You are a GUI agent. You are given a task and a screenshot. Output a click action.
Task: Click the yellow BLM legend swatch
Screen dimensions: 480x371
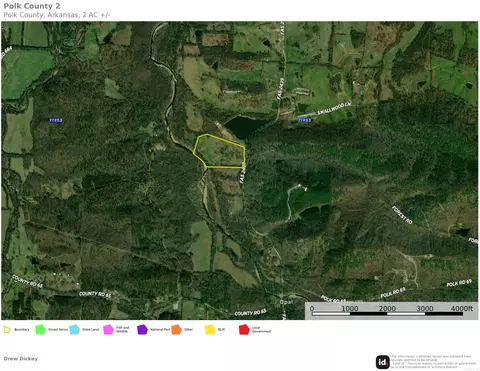tap(210, 330)
